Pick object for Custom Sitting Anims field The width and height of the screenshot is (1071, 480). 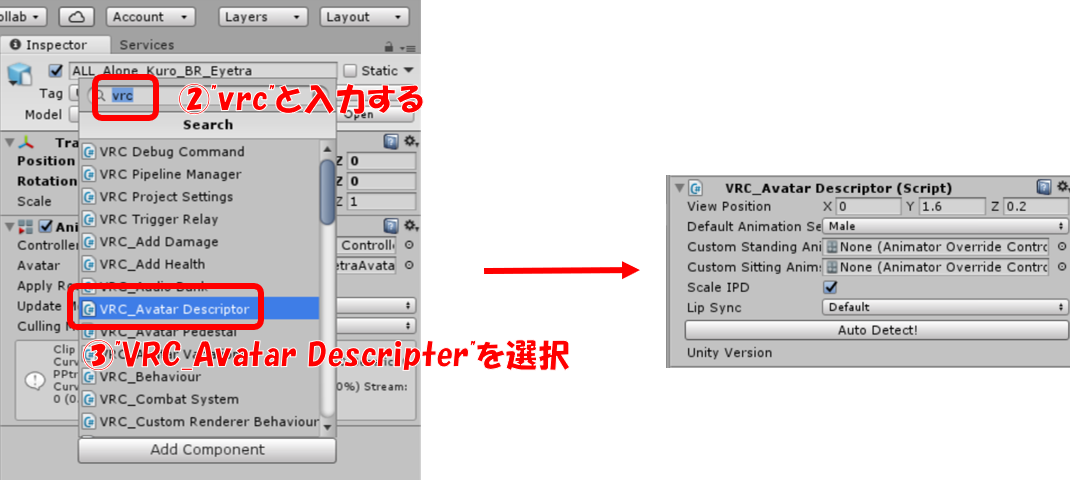1061,268
